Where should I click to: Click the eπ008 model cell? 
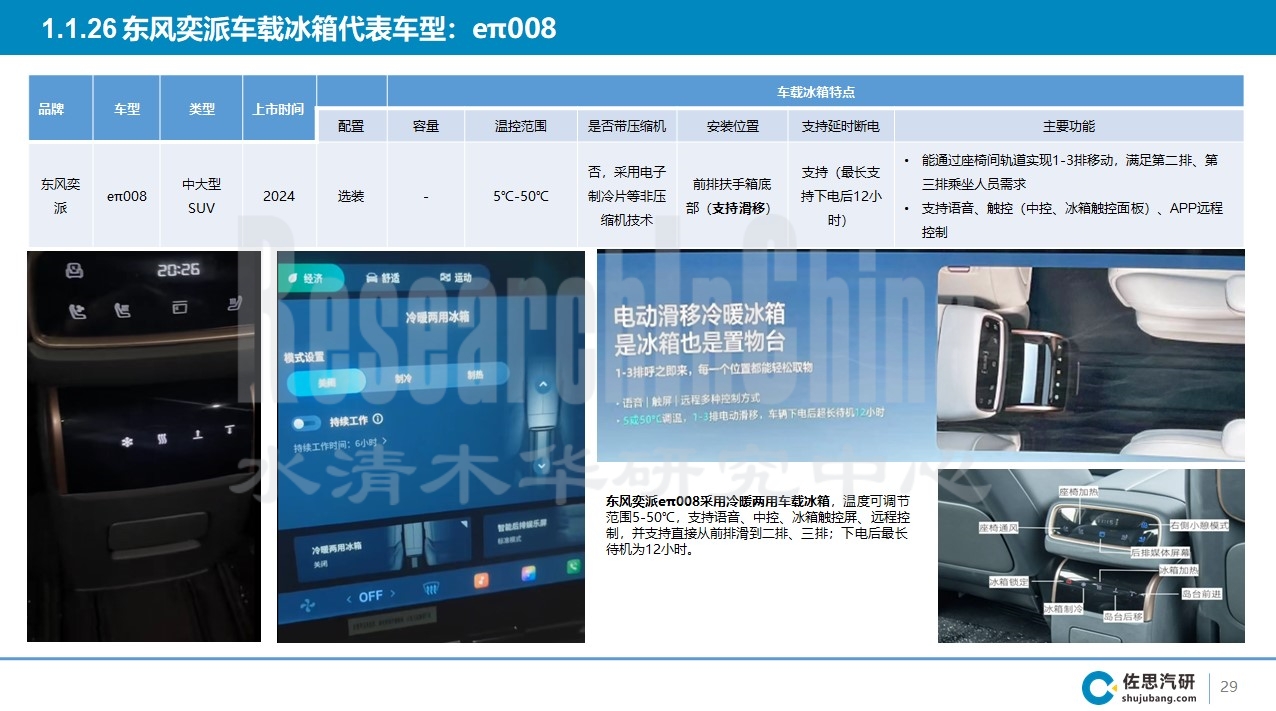[126, 196]
